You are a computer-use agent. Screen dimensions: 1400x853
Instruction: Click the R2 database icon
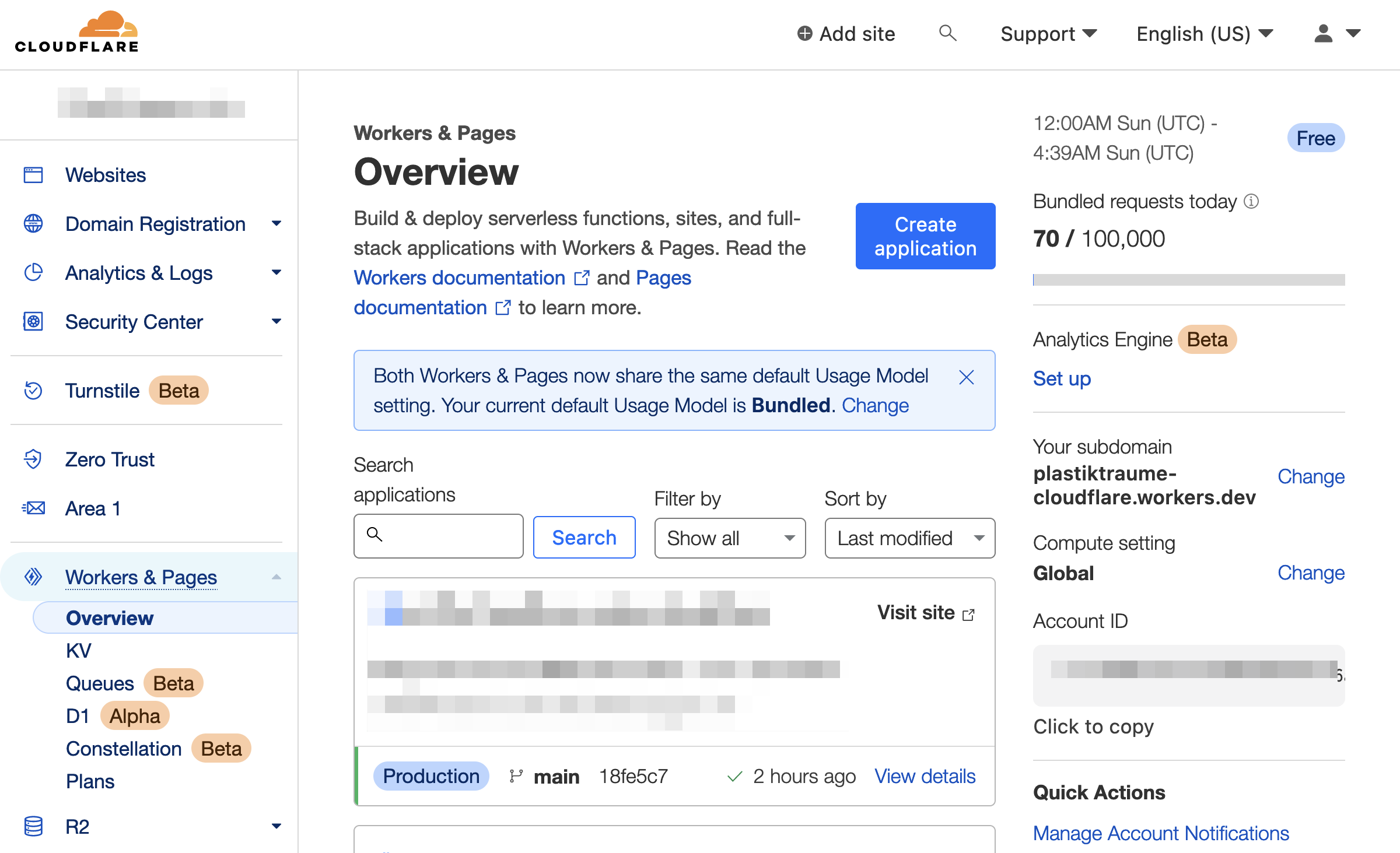33,826
